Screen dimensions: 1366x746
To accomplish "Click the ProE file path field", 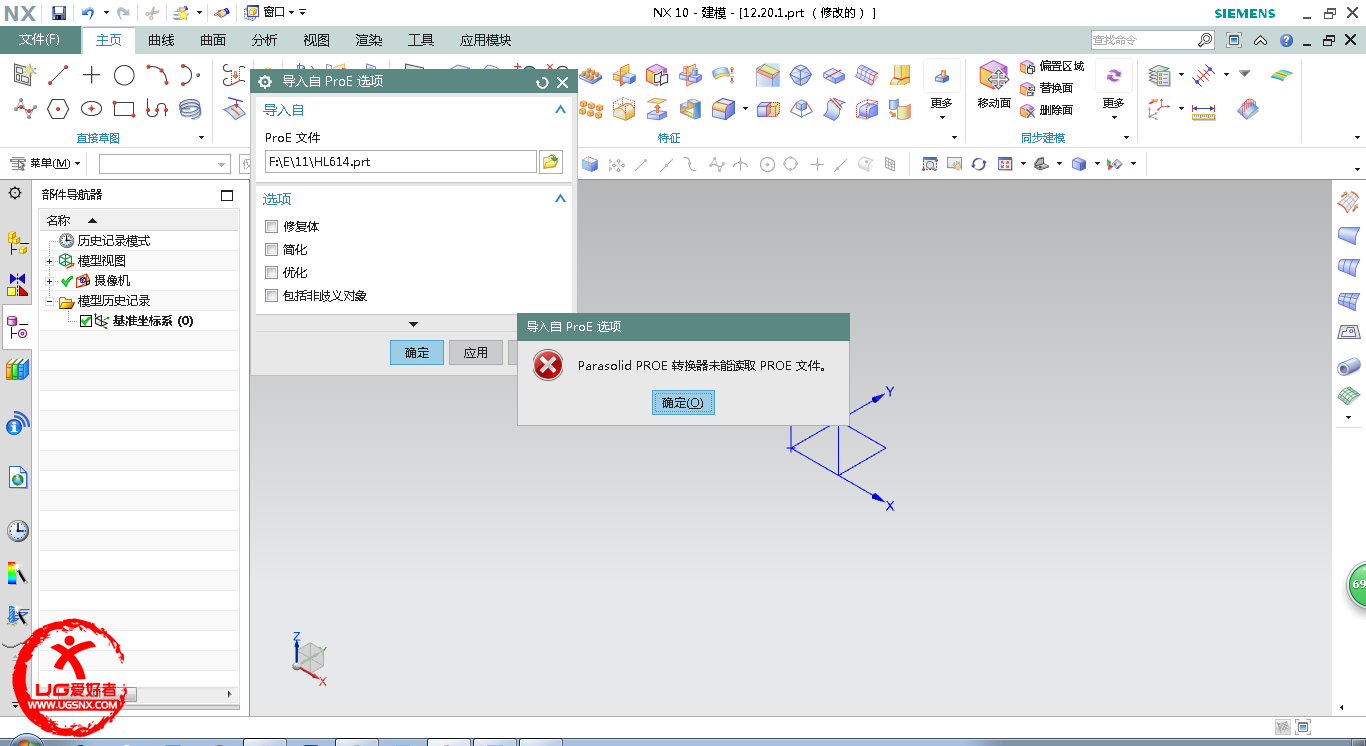I will (x=400, y=161).
